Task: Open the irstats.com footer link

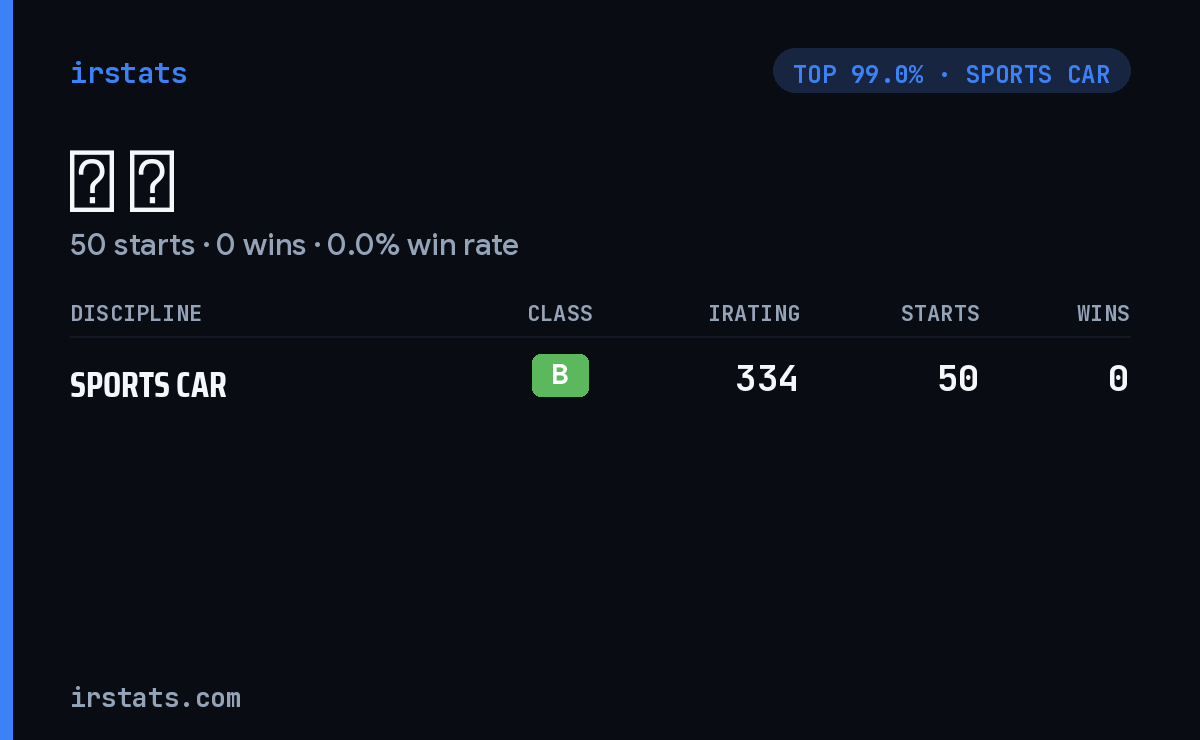Action: [155, 697]
